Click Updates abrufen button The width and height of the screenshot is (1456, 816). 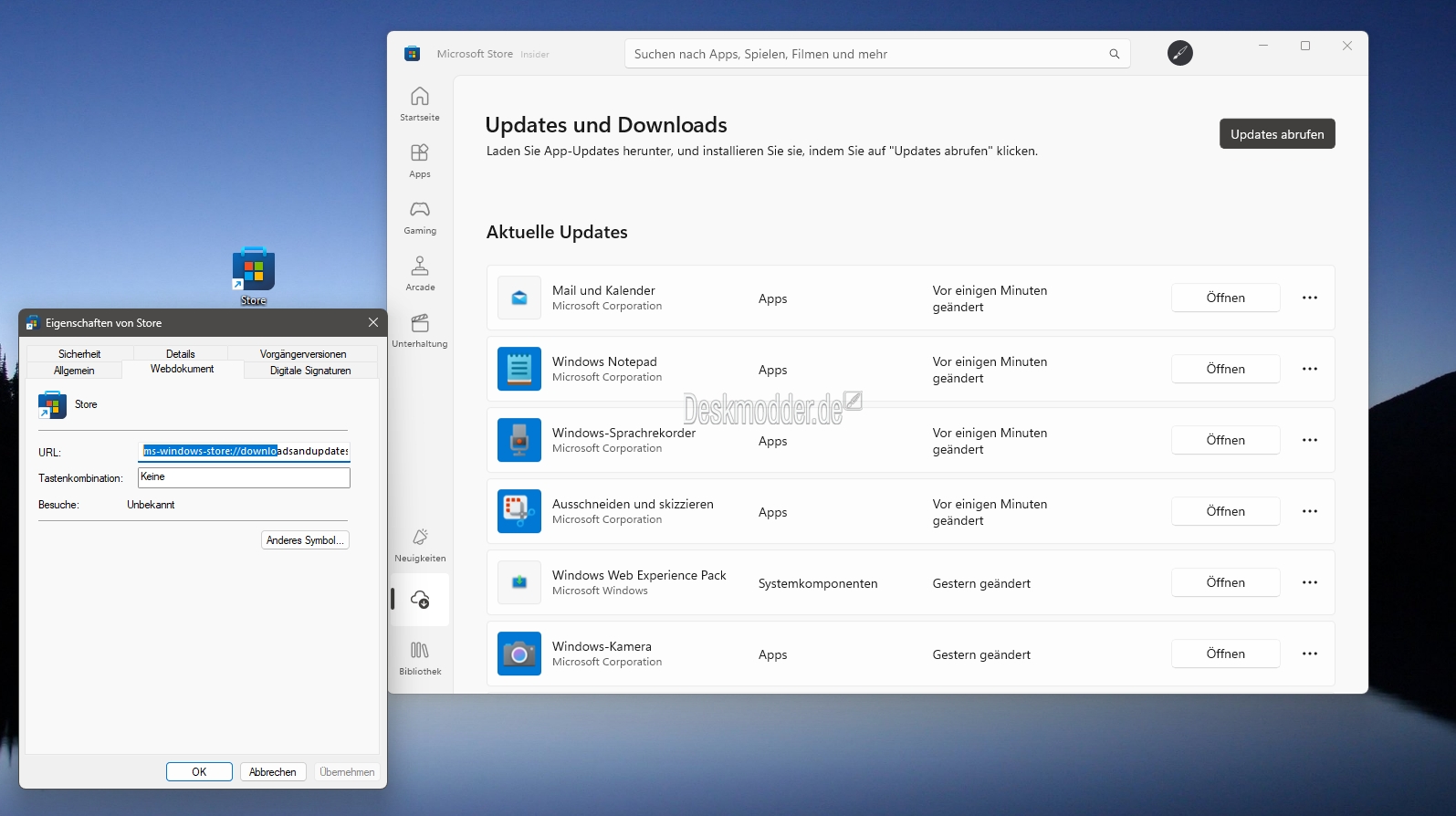point(1277,134)
